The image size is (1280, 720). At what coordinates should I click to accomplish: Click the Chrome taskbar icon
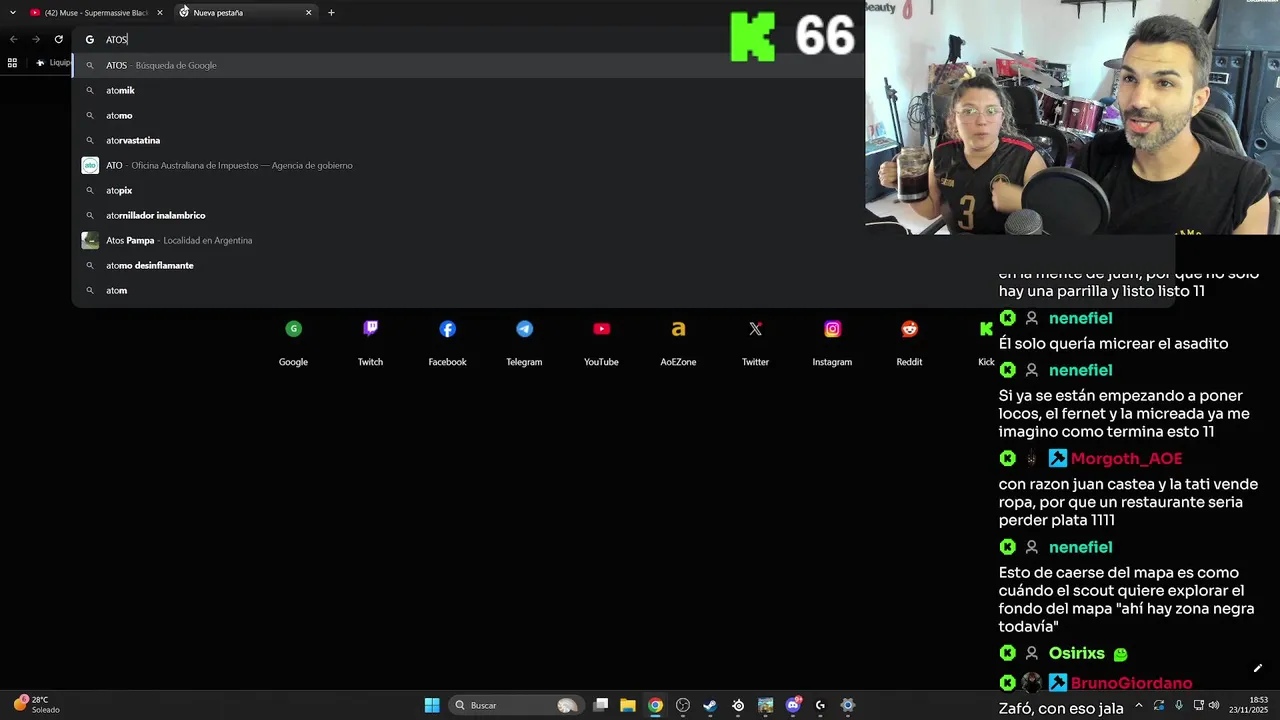tap(655, 705)
